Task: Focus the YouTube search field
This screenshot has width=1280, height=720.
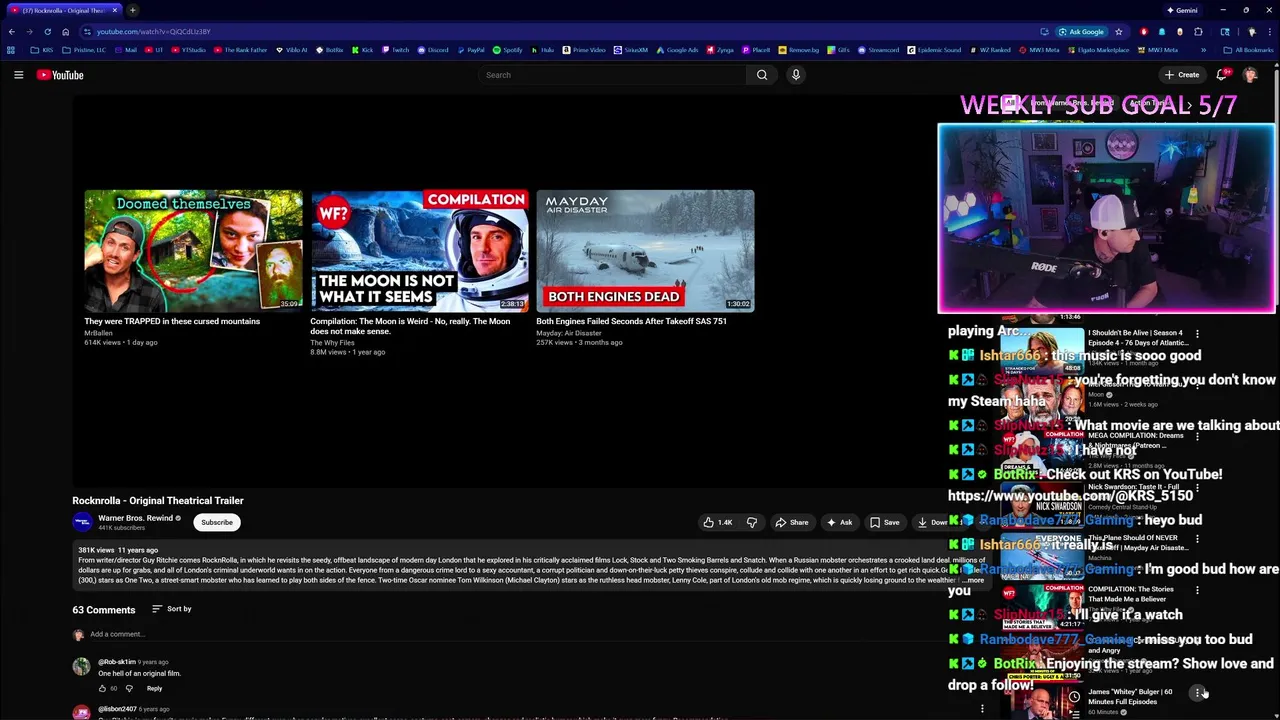Action: [x=612, y=75]
